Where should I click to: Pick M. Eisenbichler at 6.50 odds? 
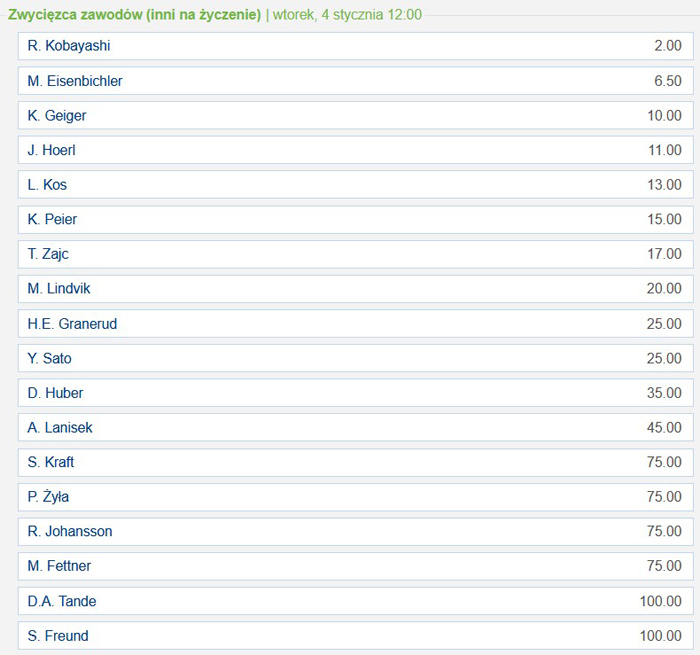[x=355, y=81]
